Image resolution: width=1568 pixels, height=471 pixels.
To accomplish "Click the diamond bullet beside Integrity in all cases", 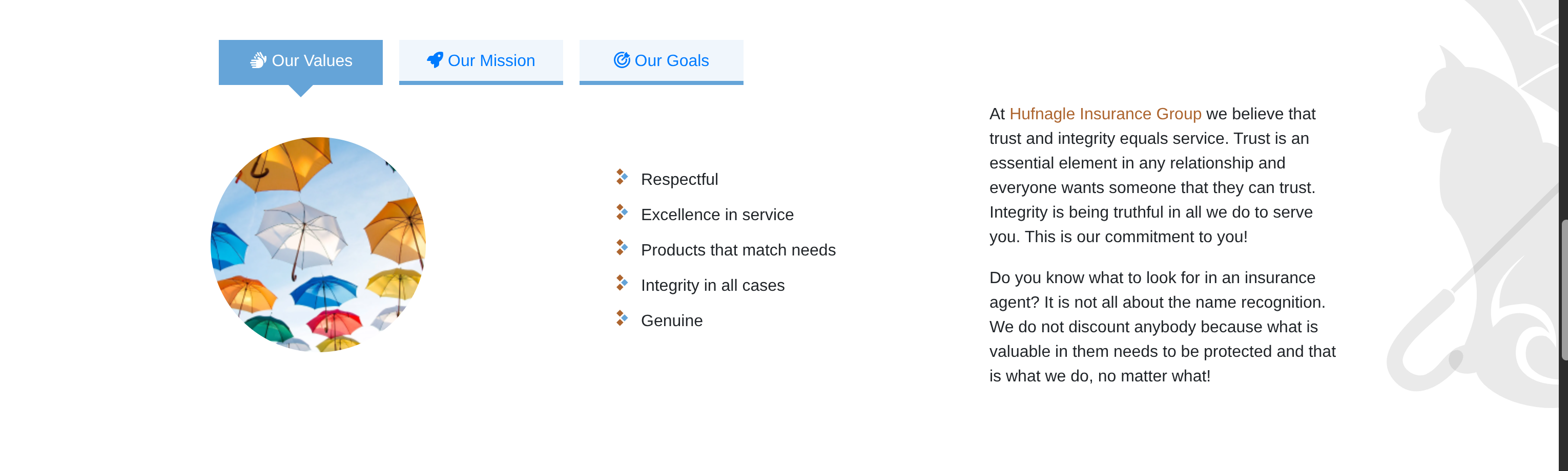I will tap(622, 283).
